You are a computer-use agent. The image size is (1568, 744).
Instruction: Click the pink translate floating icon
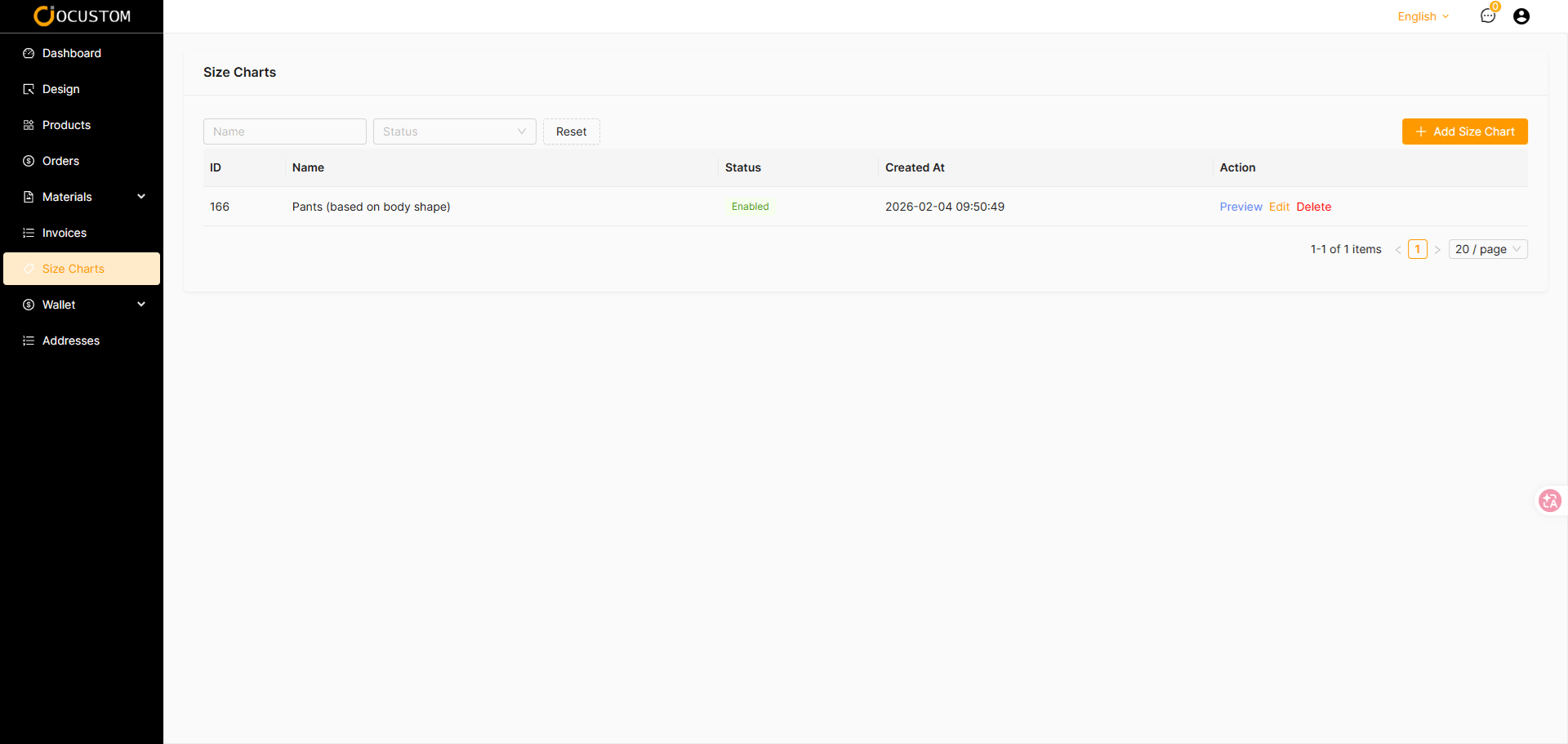(x=1549, y=501)
